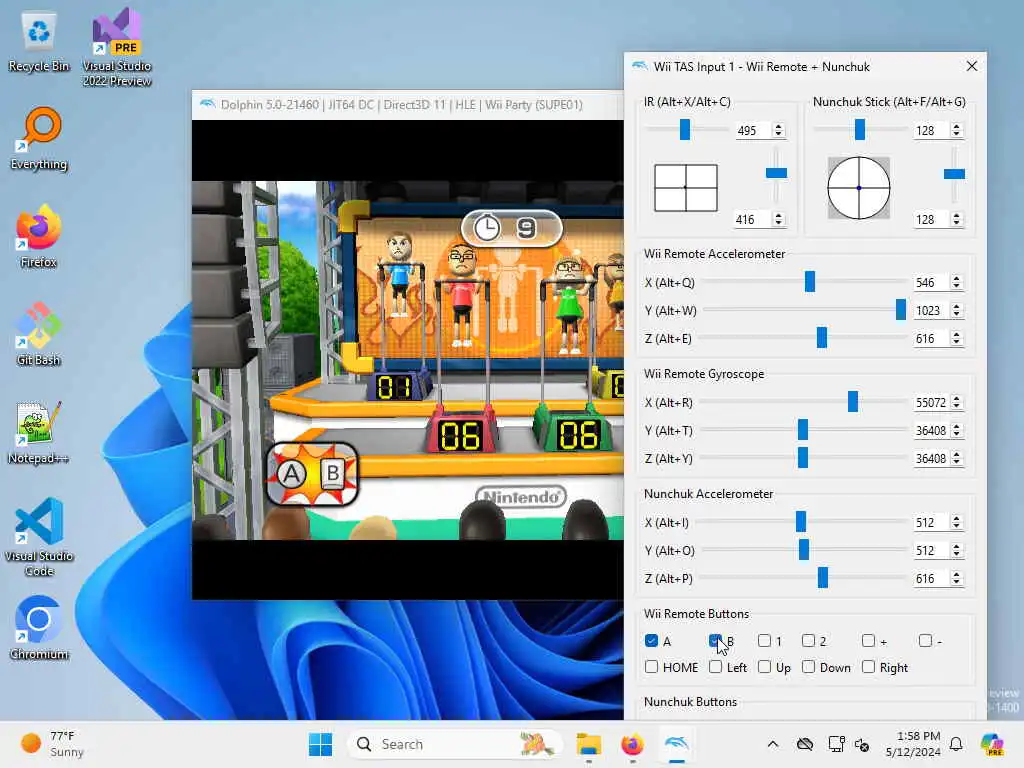Check the Right D-pad checkbox
The height and width of the screenshot is (768, 1024).
pyautogui.click(x=868, y=667)
